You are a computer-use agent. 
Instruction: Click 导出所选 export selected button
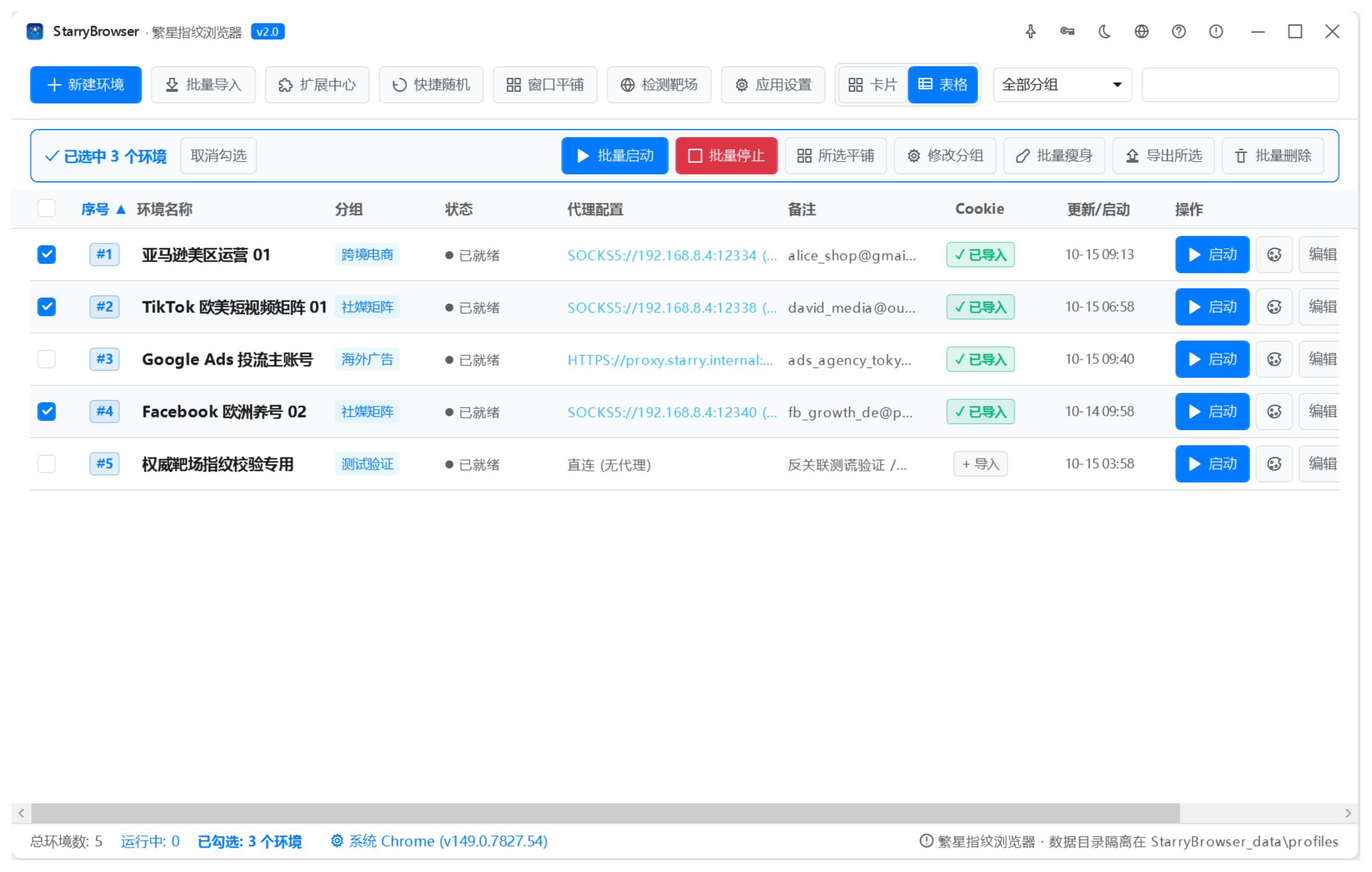click(1164, 156)
